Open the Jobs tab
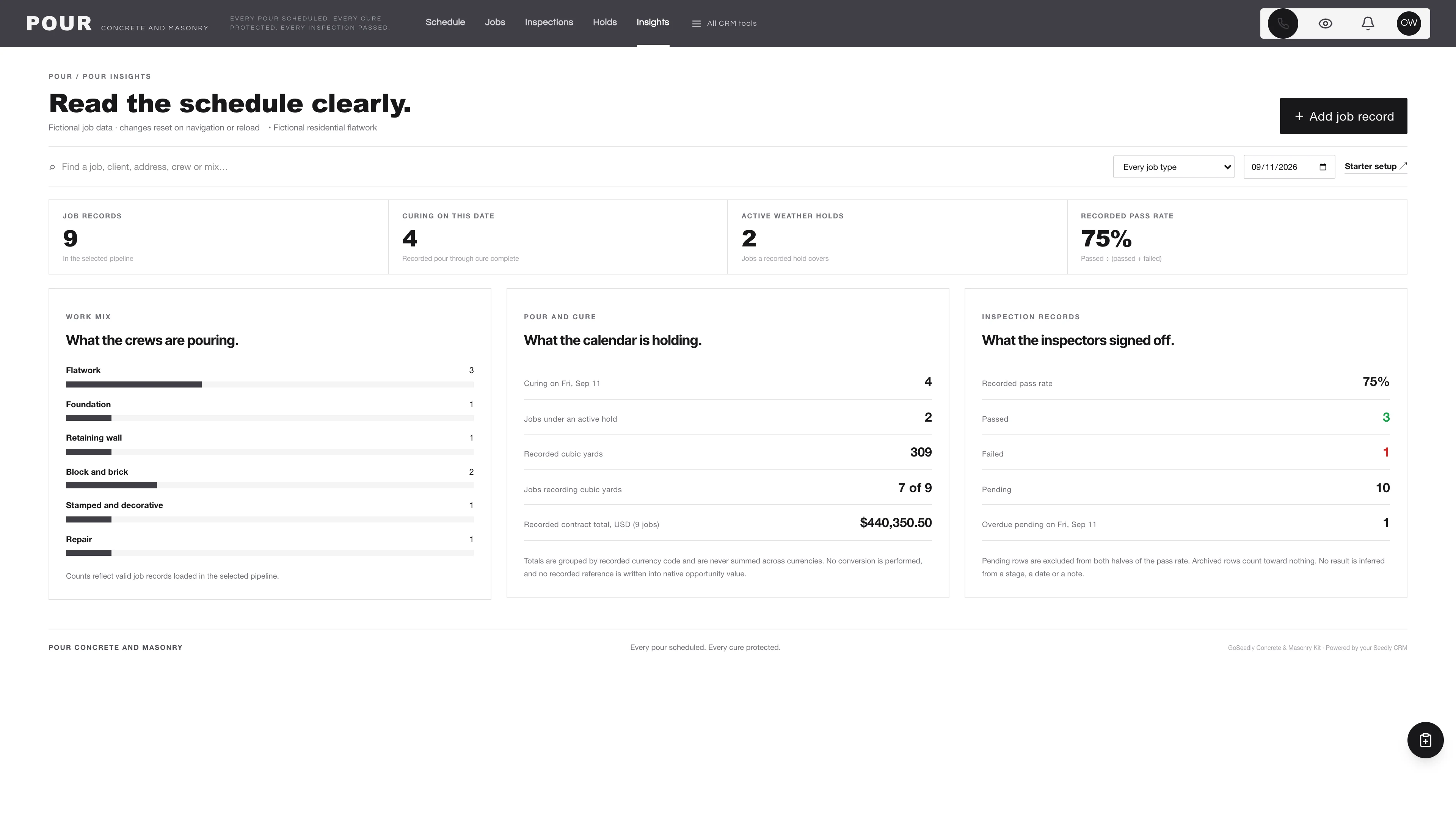1456x819 pixels. [x=494, y=23]
